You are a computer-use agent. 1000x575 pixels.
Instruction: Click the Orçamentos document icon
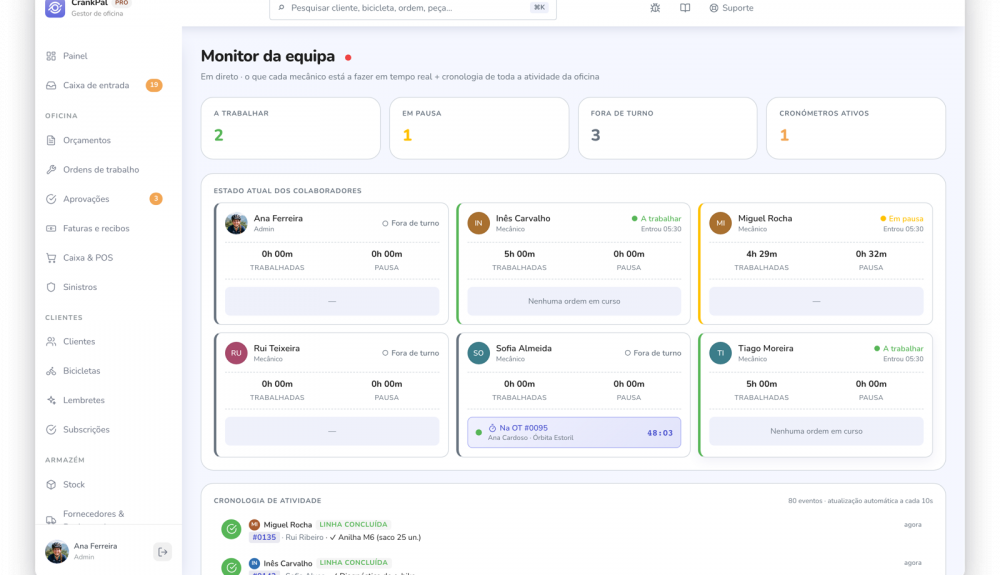click(x=51, y=140)
